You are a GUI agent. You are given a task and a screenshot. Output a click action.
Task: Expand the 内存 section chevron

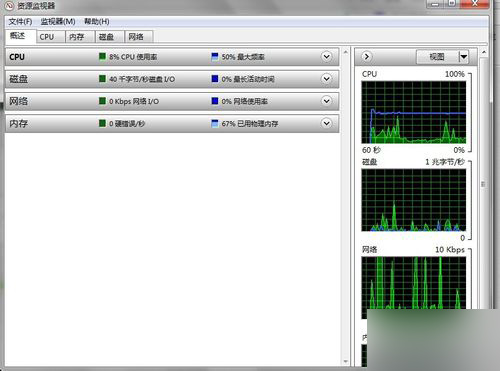click(327, 123)
